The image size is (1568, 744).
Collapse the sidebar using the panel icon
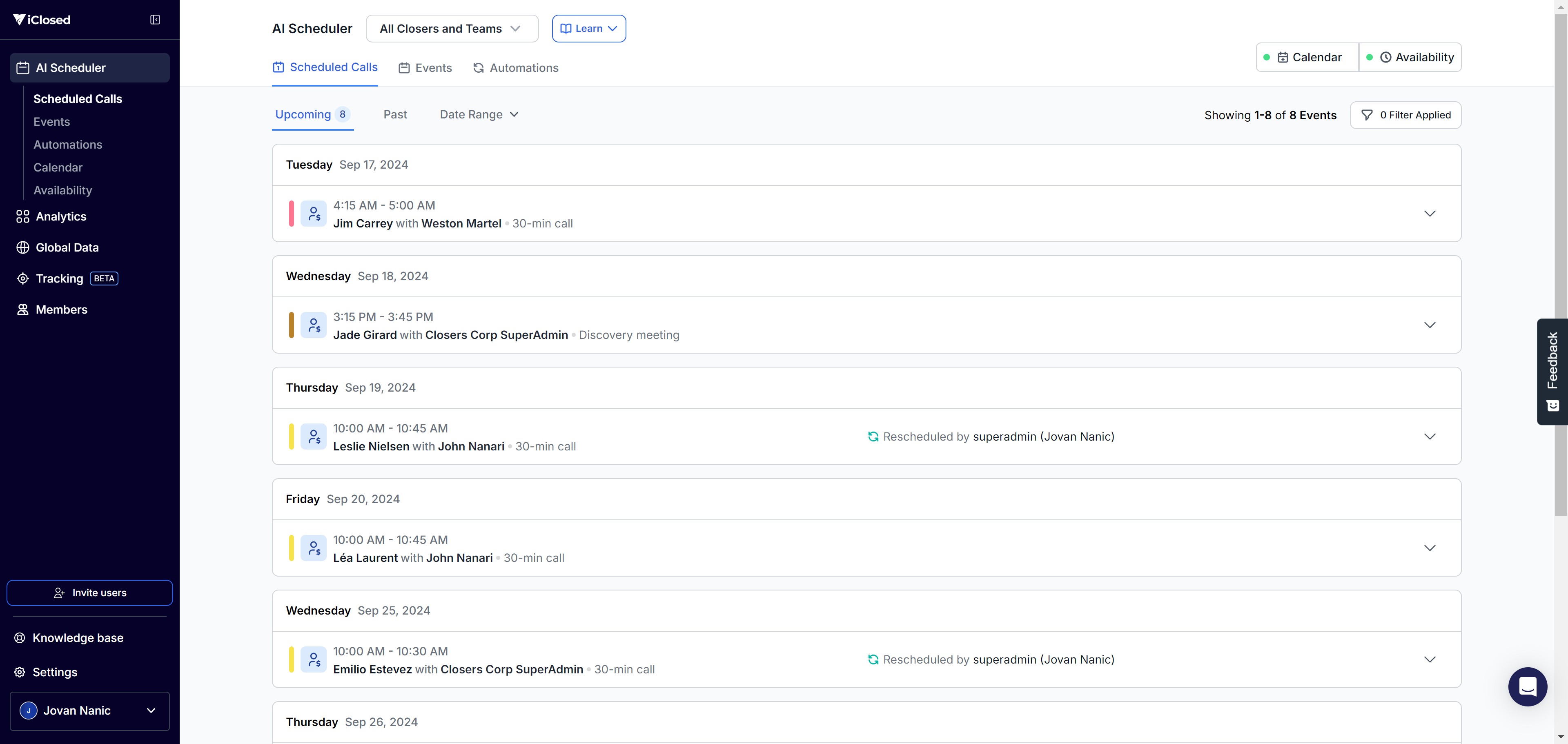tap(155, 20)
